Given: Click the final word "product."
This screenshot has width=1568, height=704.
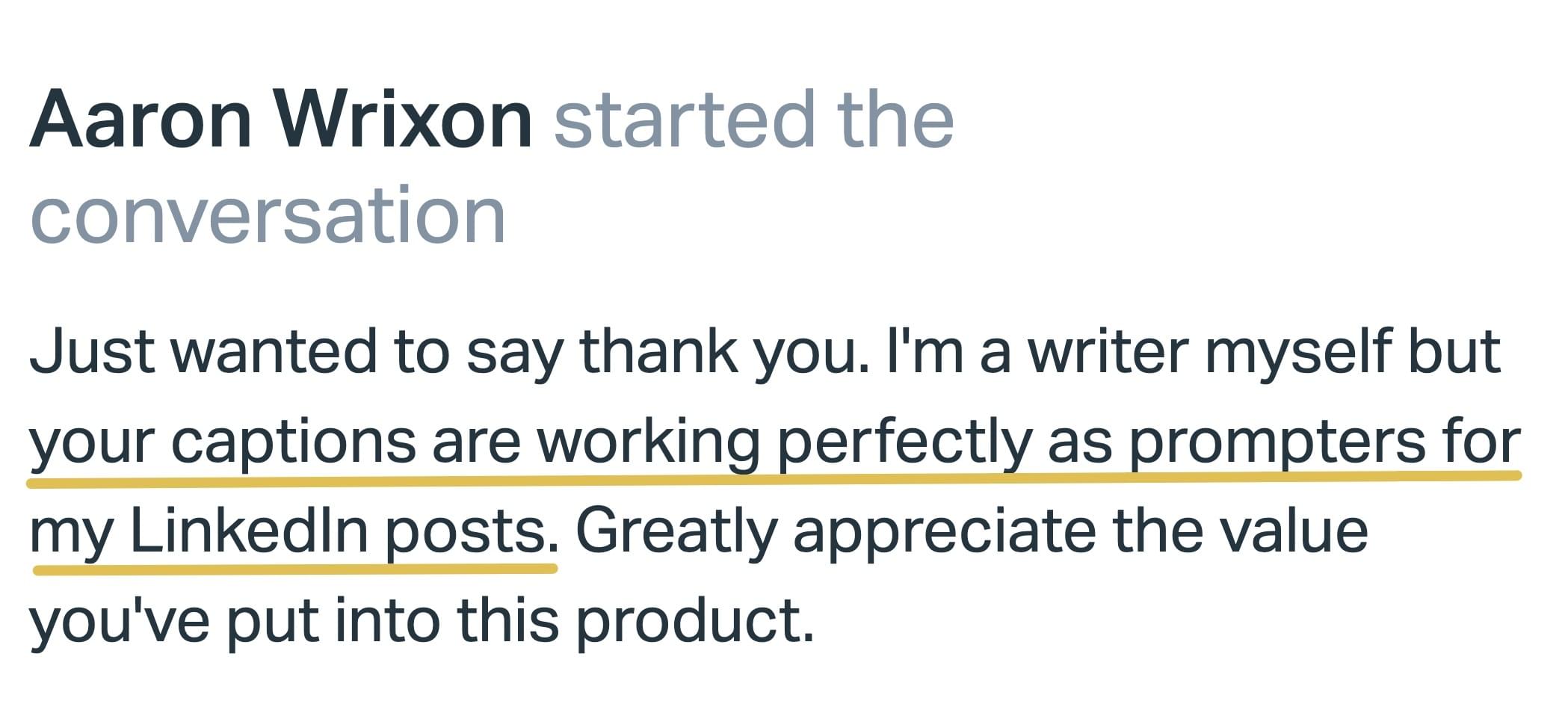Looking at the screenshot, I should click(694, 622).
